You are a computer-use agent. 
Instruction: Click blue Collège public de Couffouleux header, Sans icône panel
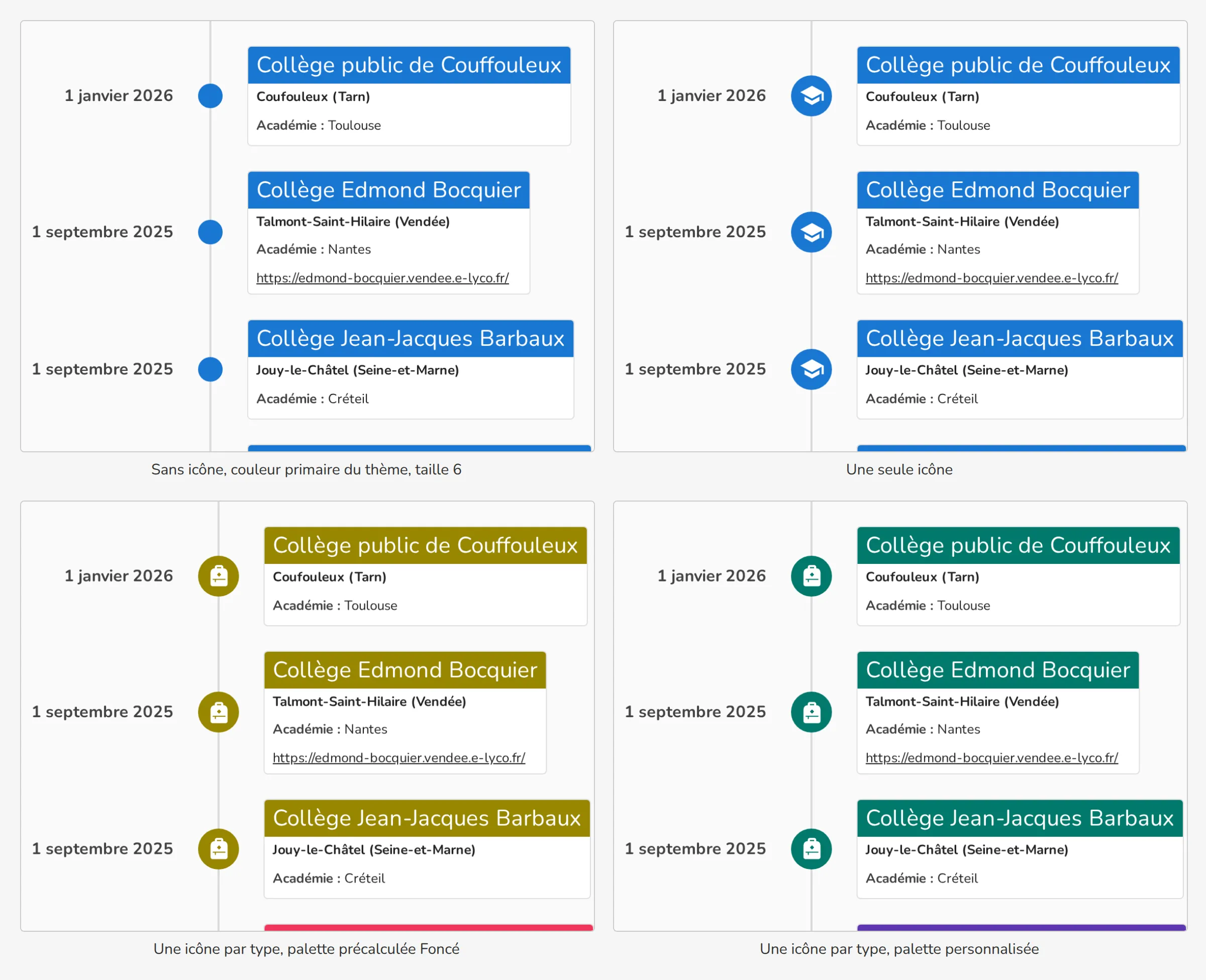pos(409,65)
